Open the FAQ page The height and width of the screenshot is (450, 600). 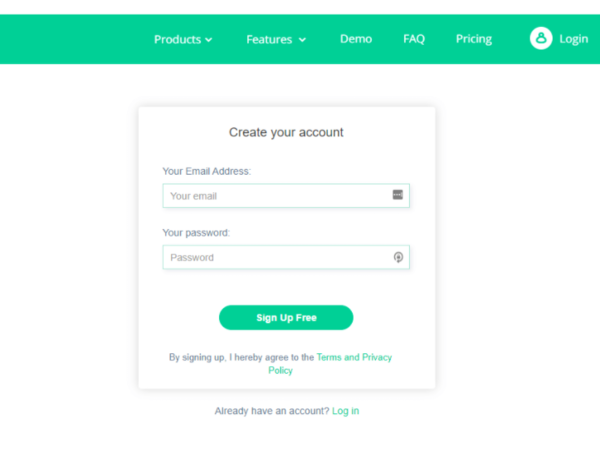coord(414,39)
